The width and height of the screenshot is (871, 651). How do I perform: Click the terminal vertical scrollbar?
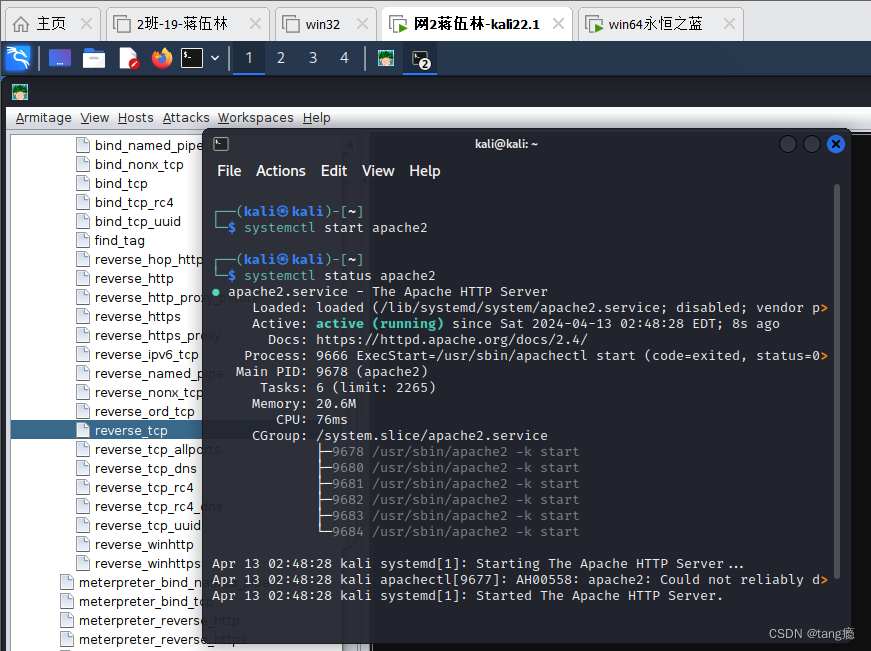tap(837, 383)
